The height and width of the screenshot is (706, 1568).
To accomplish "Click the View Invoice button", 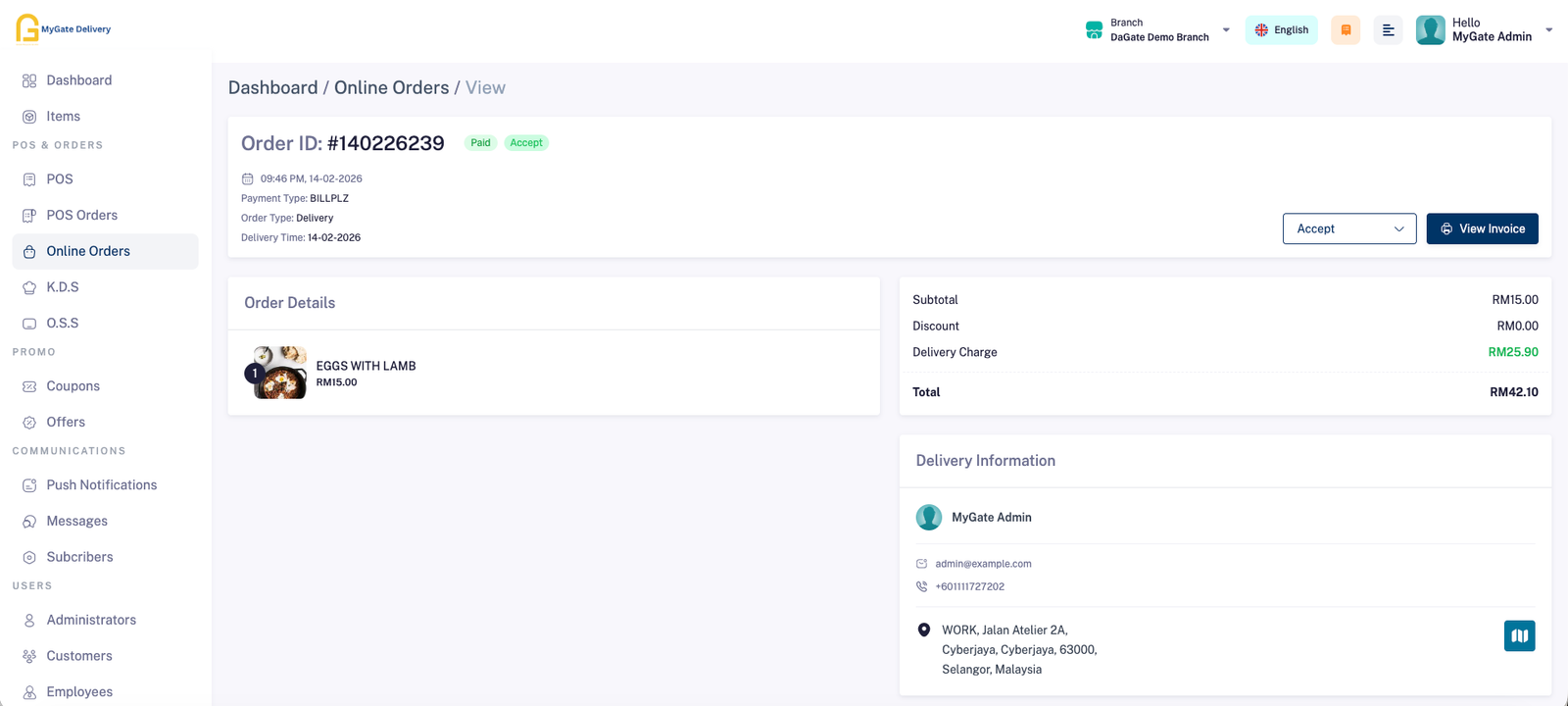I will coord(1482,228).
